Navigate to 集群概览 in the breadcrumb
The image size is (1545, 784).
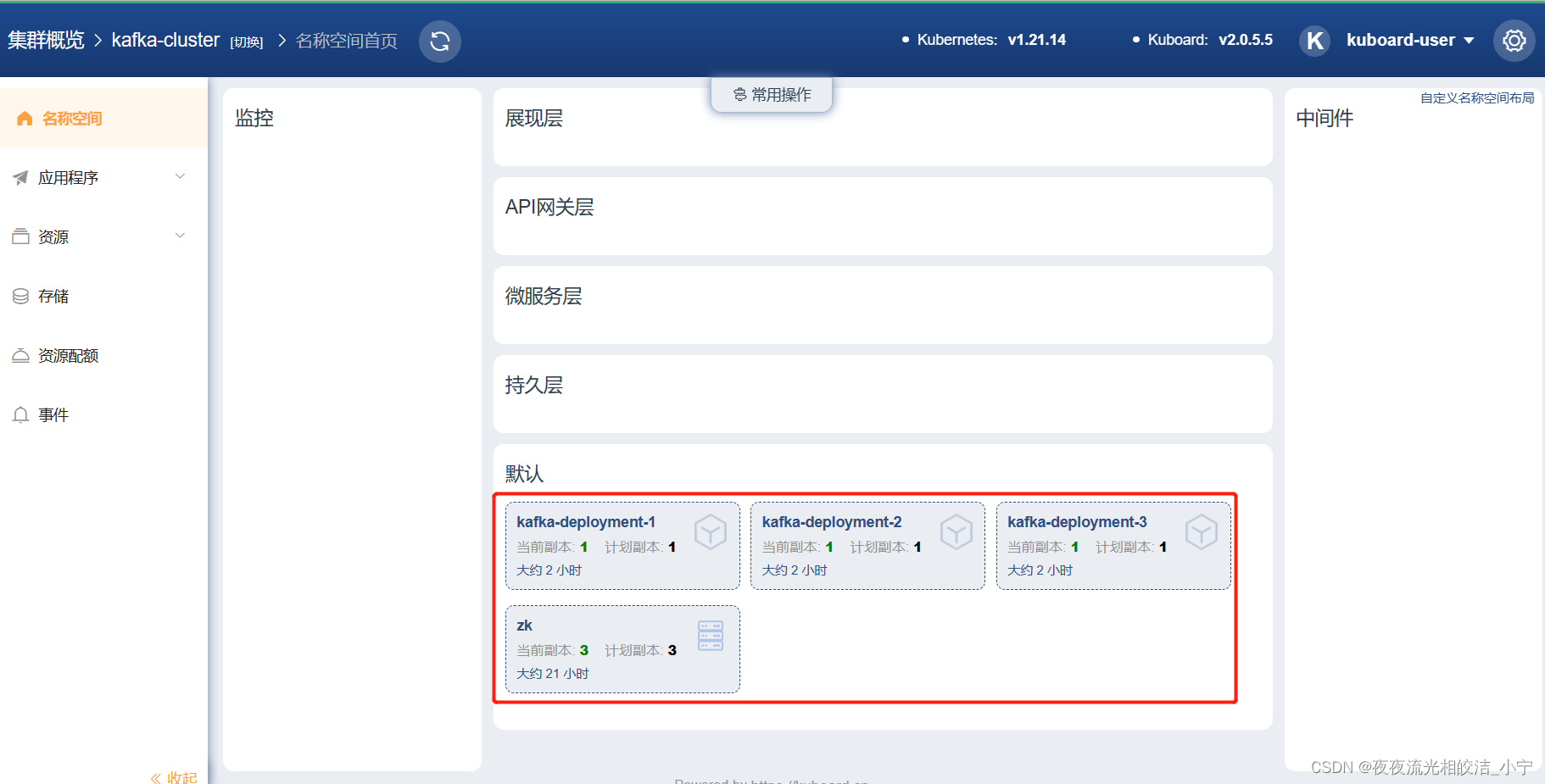46,39
